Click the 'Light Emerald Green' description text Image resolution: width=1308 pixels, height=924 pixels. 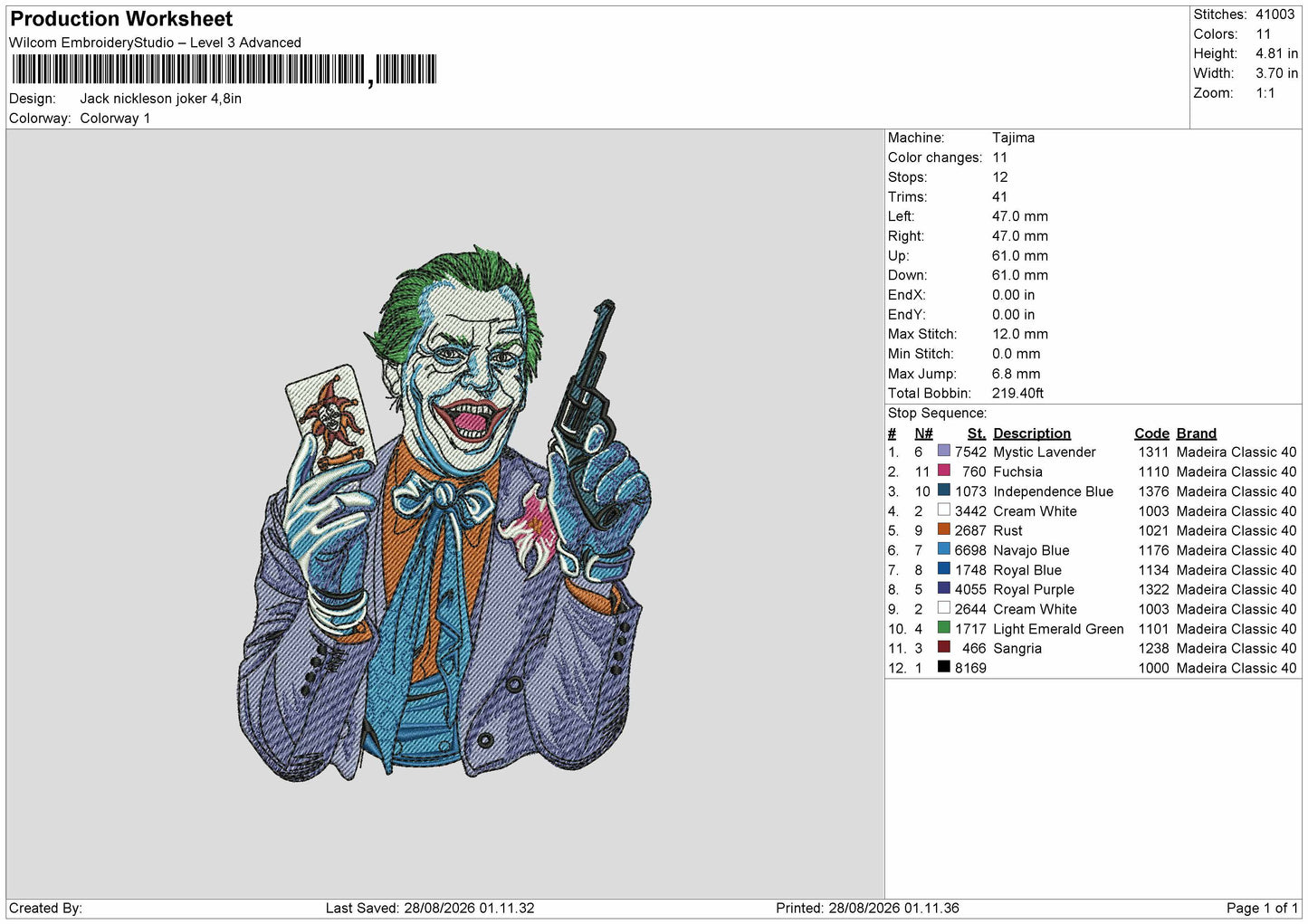[1058, 629]
